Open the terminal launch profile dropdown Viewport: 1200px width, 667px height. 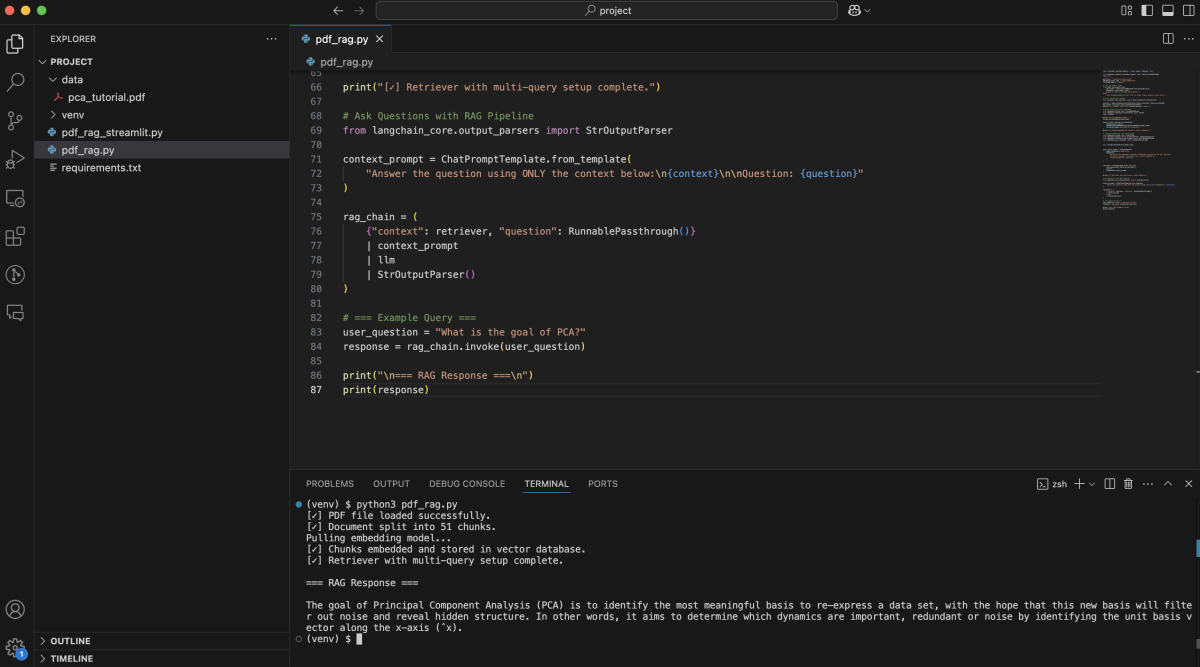[1091, 484]
